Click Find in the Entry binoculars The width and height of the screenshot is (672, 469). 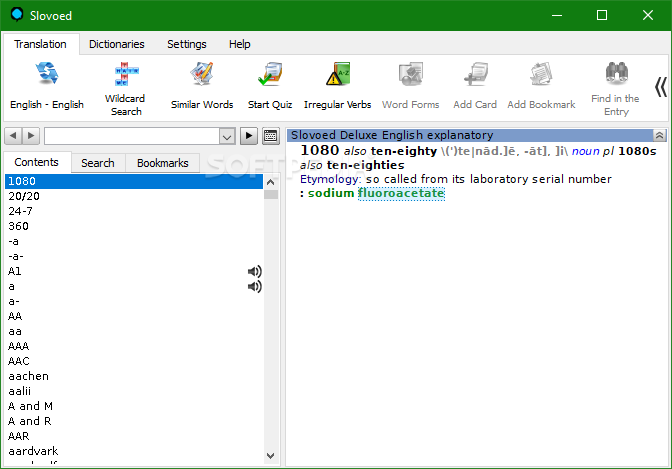click(x=617, y=73)
